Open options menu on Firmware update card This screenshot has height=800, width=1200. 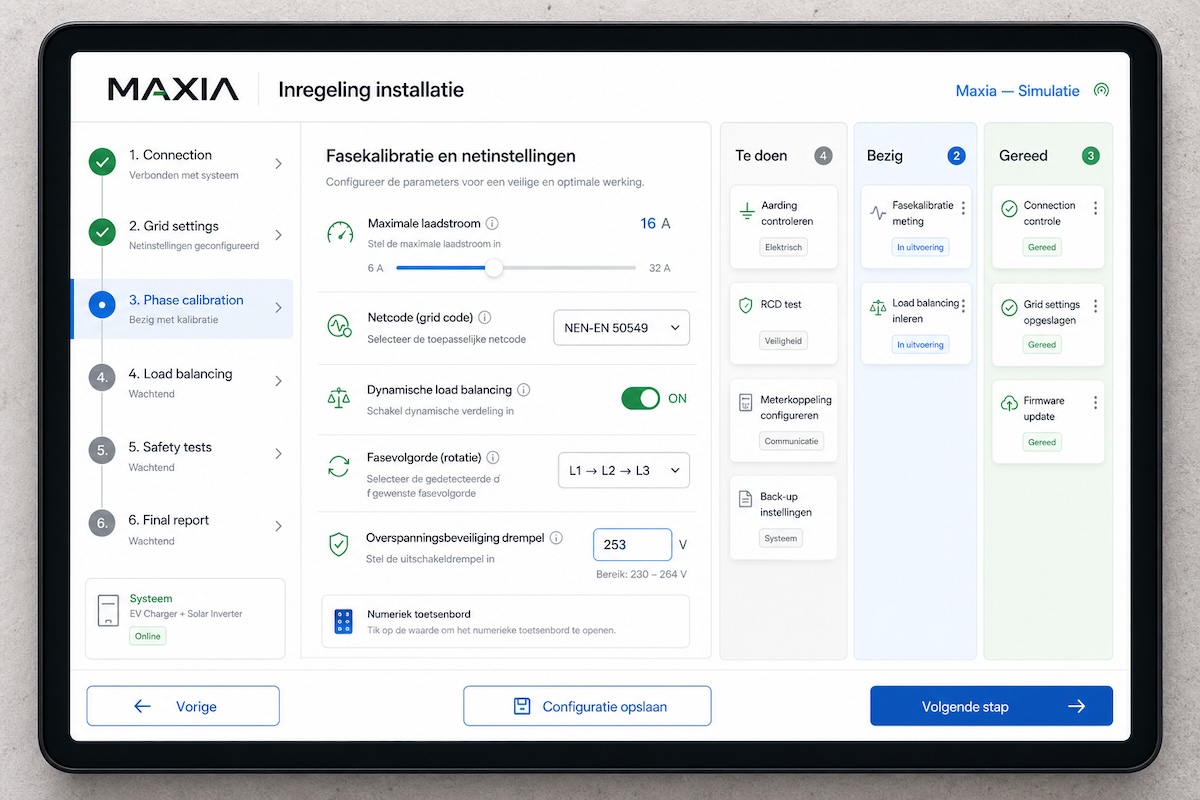coord(1095,403)
